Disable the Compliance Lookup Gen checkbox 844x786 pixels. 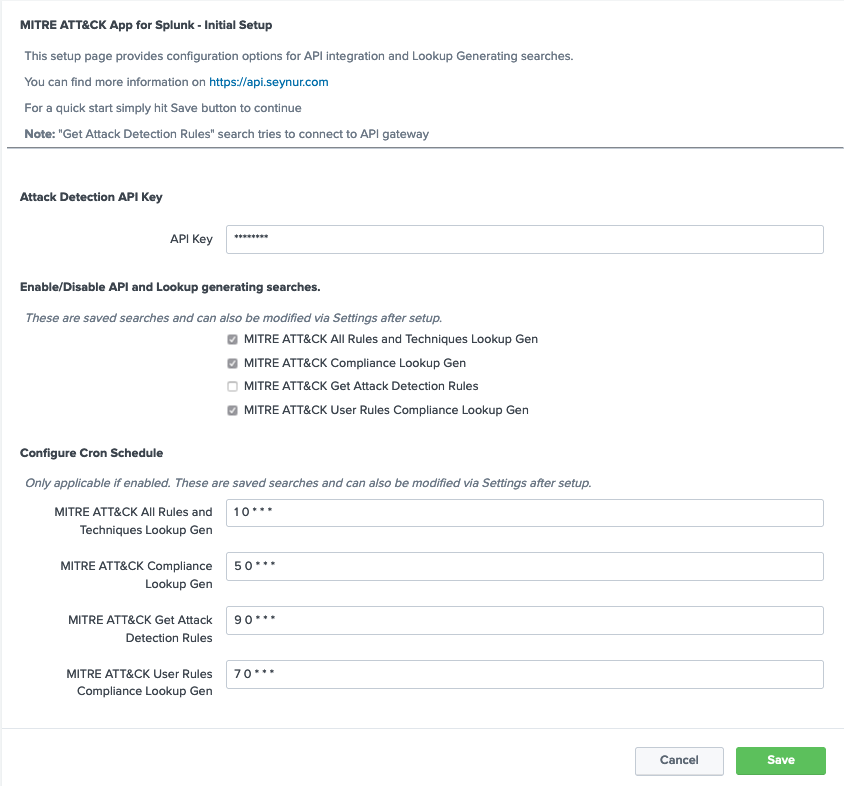tap(233, 363)
